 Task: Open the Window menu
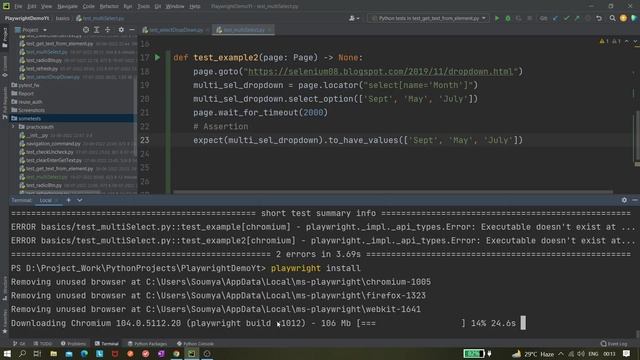click(x=175, y=6)
